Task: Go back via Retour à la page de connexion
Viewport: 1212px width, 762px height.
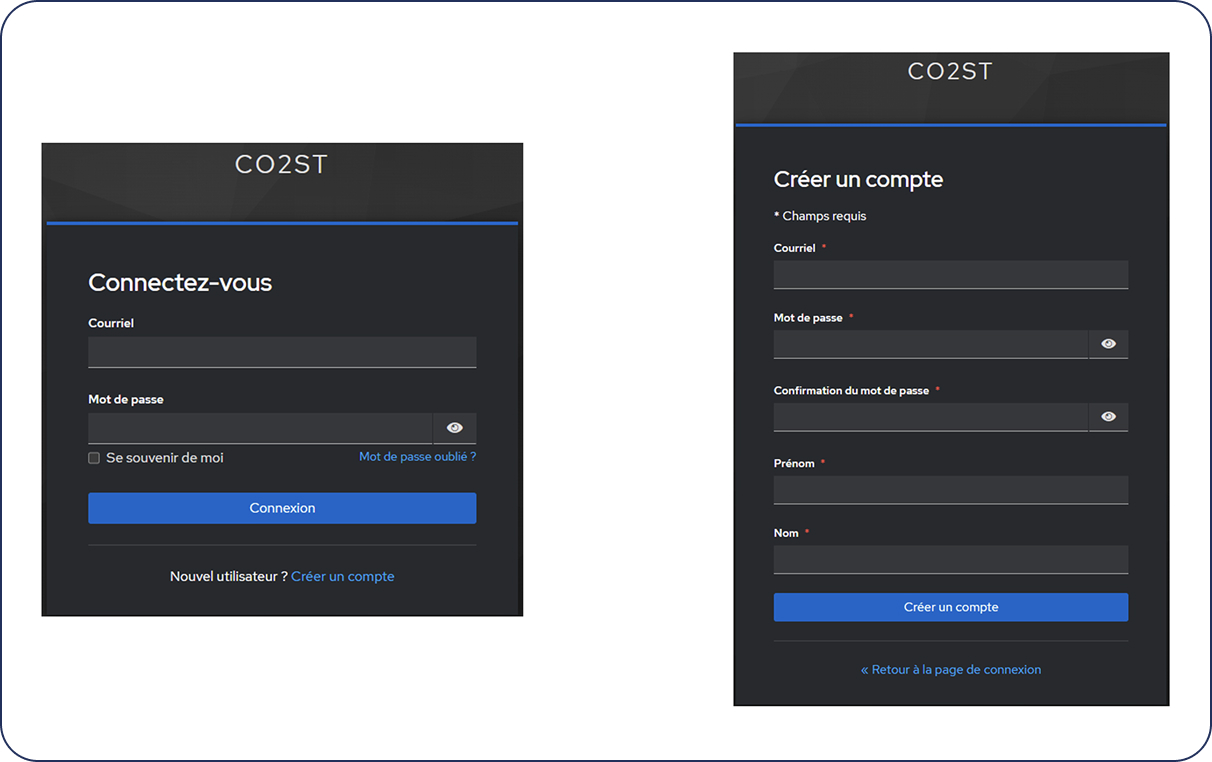Action: 950,670
